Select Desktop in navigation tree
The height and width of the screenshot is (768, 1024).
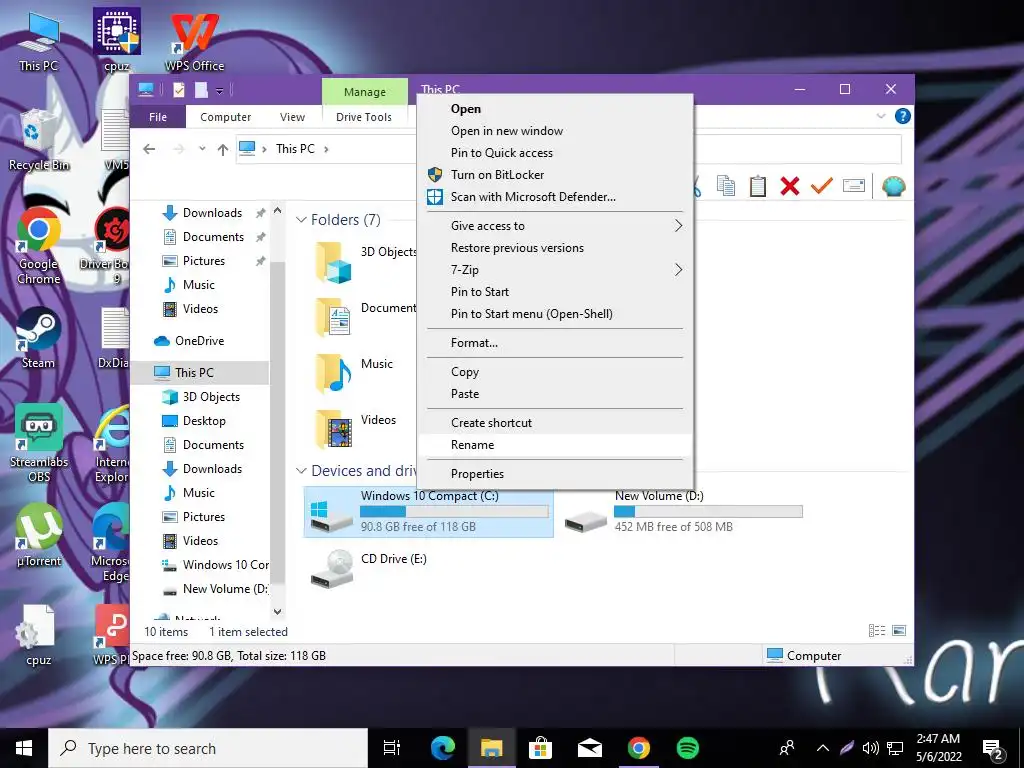point(204,421)
